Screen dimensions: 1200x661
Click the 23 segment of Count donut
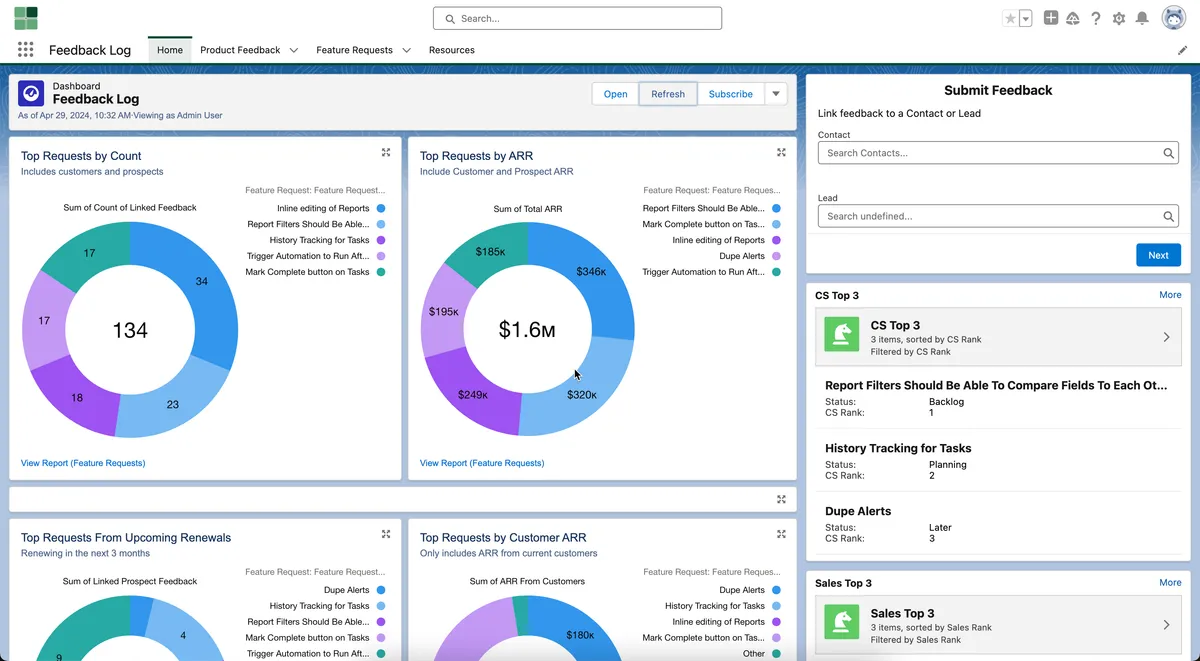pyautogui.click(x=172, y=404)
